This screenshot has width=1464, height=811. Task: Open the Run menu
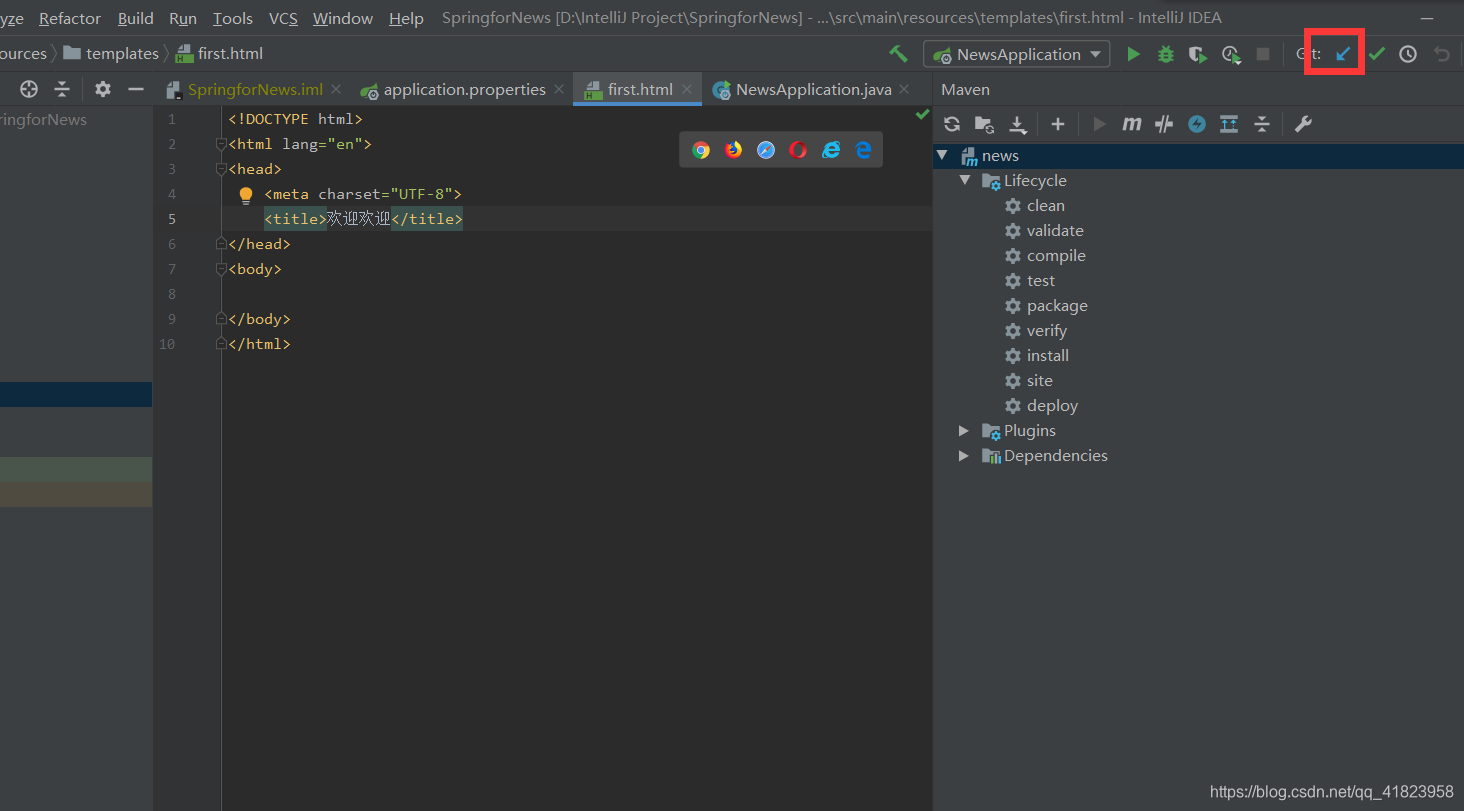[183, 18]
